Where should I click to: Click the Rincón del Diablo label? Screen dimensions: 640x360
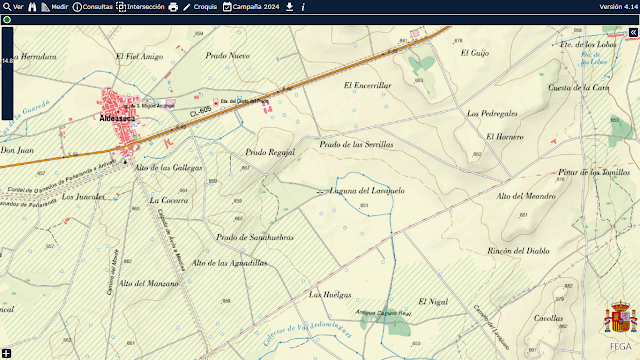pyautogui.click(x=518, y=251)
